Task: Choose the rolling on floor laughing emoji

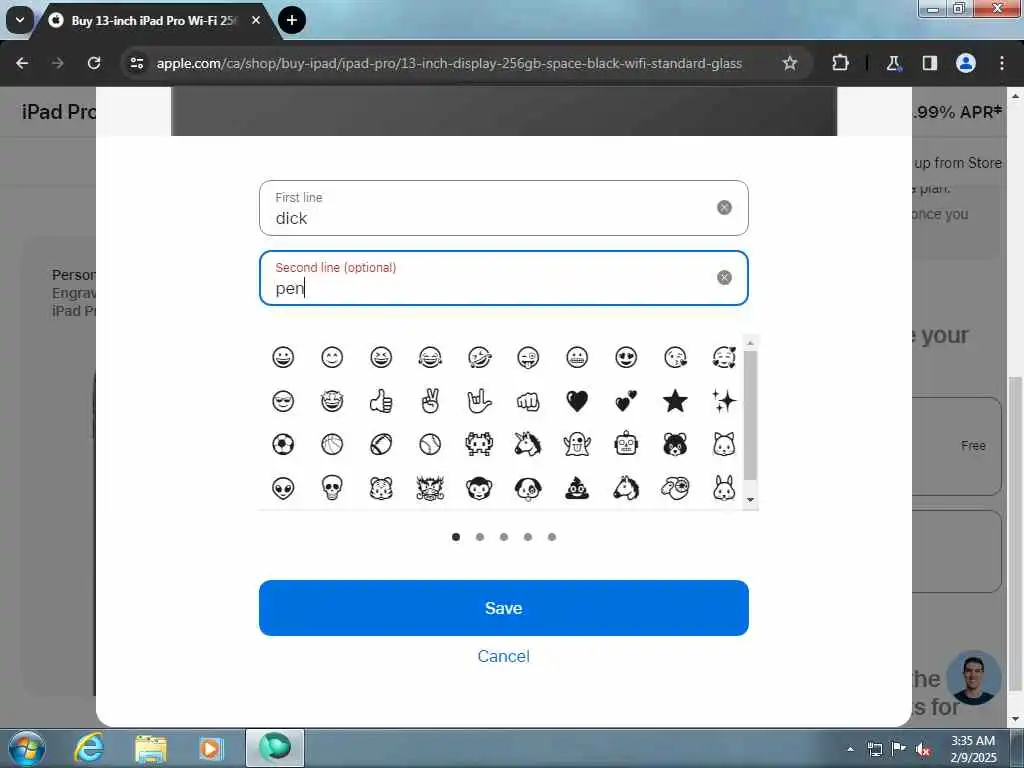Action: [x=479, y=357]
